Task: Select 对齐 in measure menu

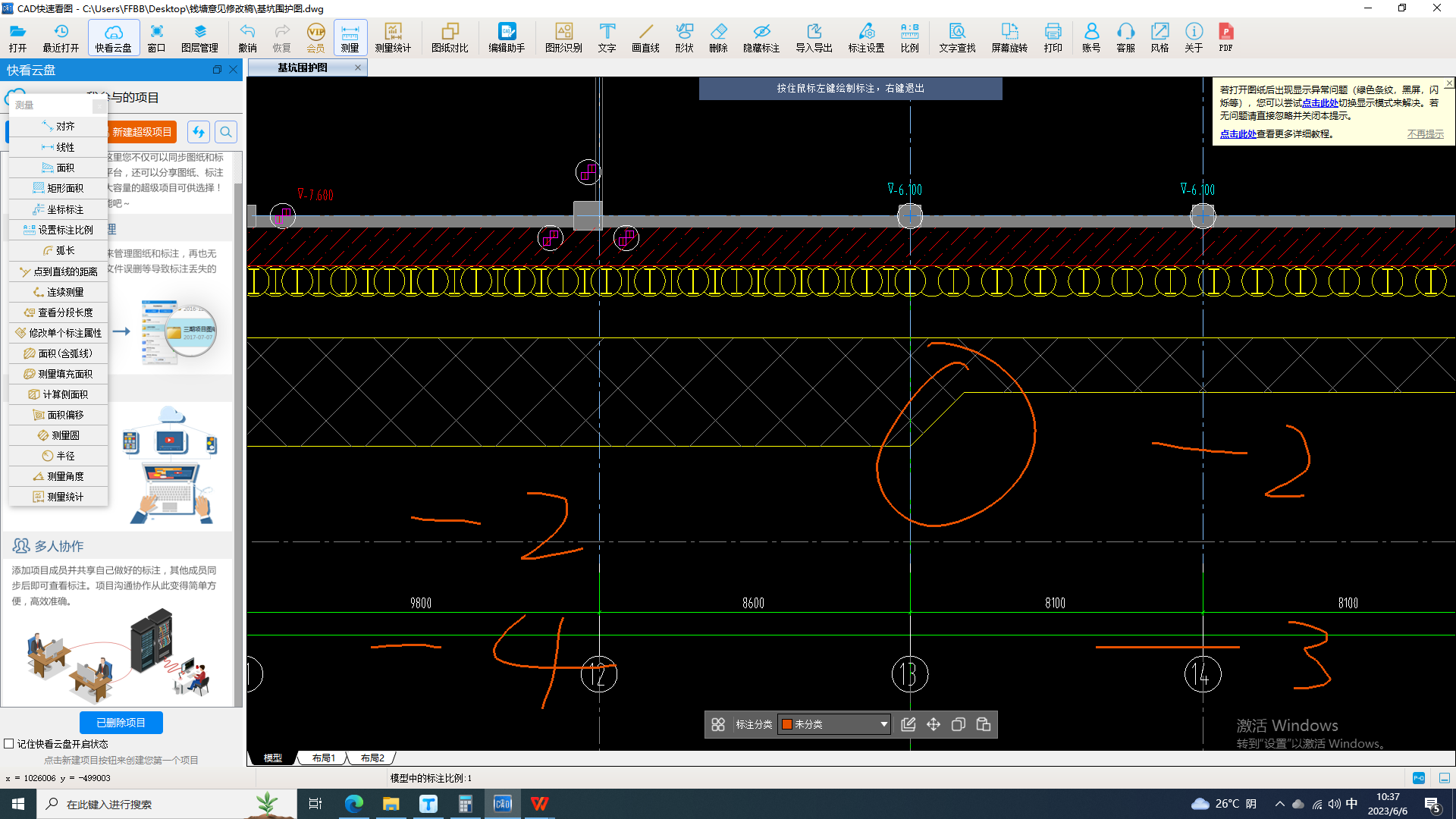Action: pyautogui.click(x=58, y=127)
